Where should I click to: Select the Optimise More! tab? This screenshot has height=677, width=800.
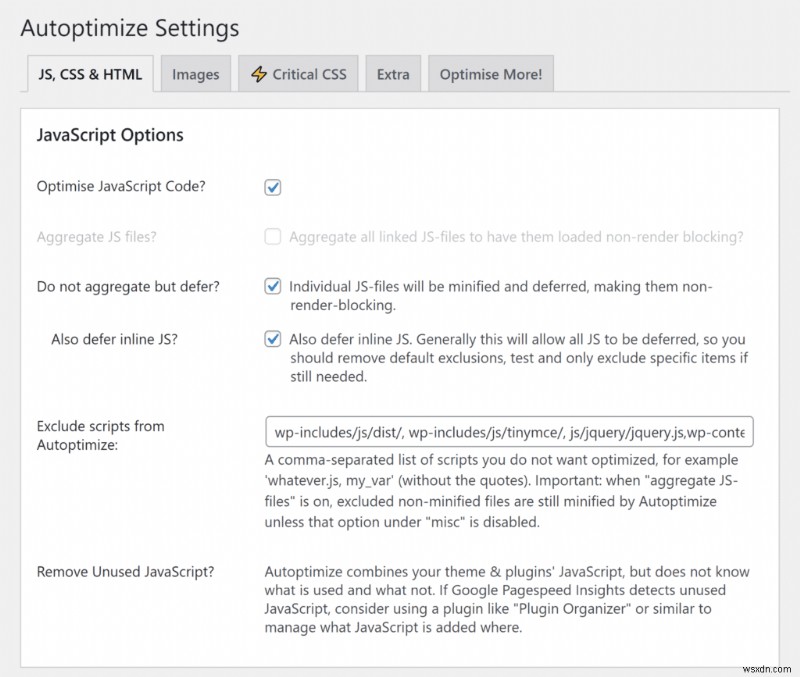(x=490, y=74)
